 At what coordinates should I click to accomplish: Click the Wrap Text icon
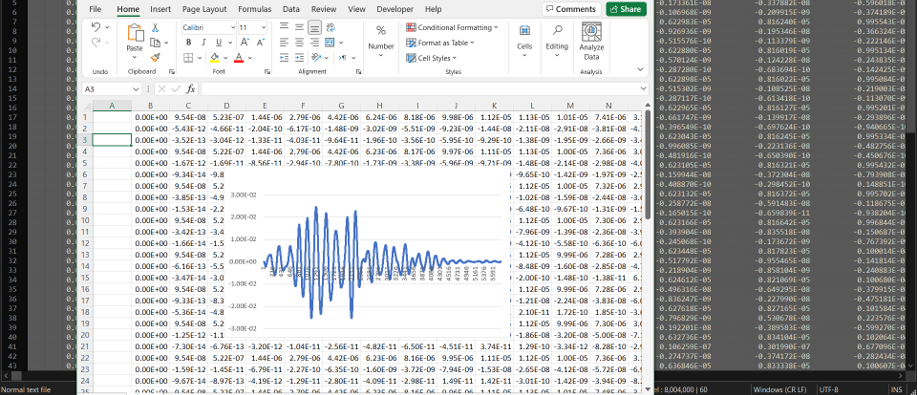[x=330, y=27]
